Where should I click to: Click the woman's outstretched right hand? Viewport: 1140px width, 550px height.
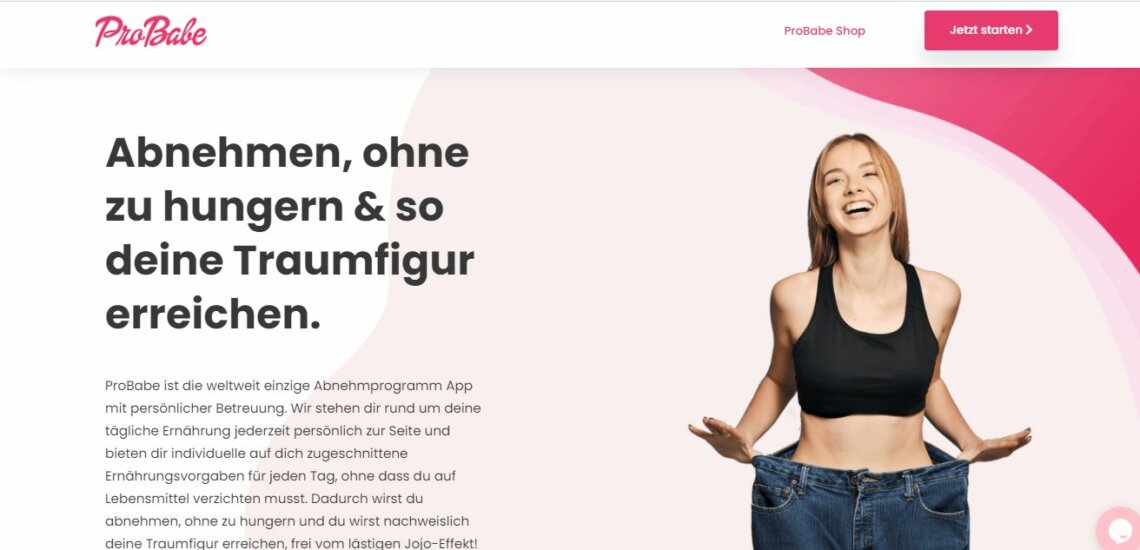723,439
